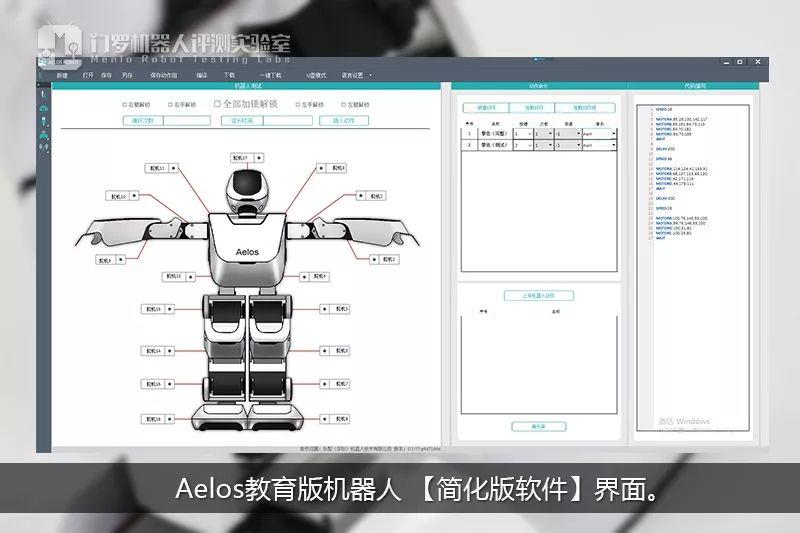
Task: Click the fourth icon in the left sidebar
Action: 44,135
